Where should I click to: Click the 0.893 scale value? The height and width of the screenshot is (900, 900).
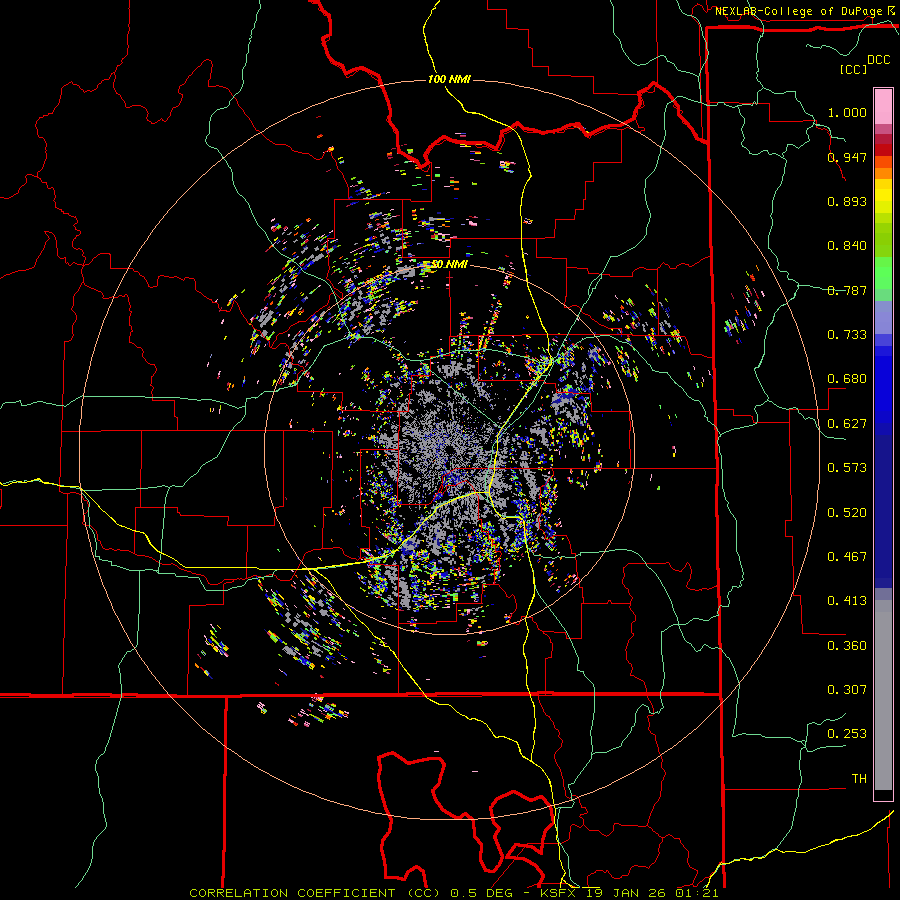pos(847,201)
